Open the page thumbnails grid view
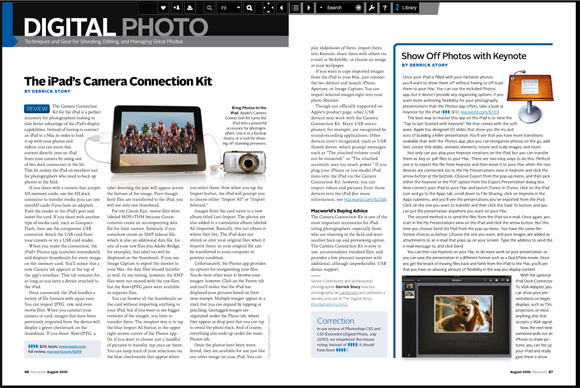Screen dimensions: 580x388 (x=295, y=8)
